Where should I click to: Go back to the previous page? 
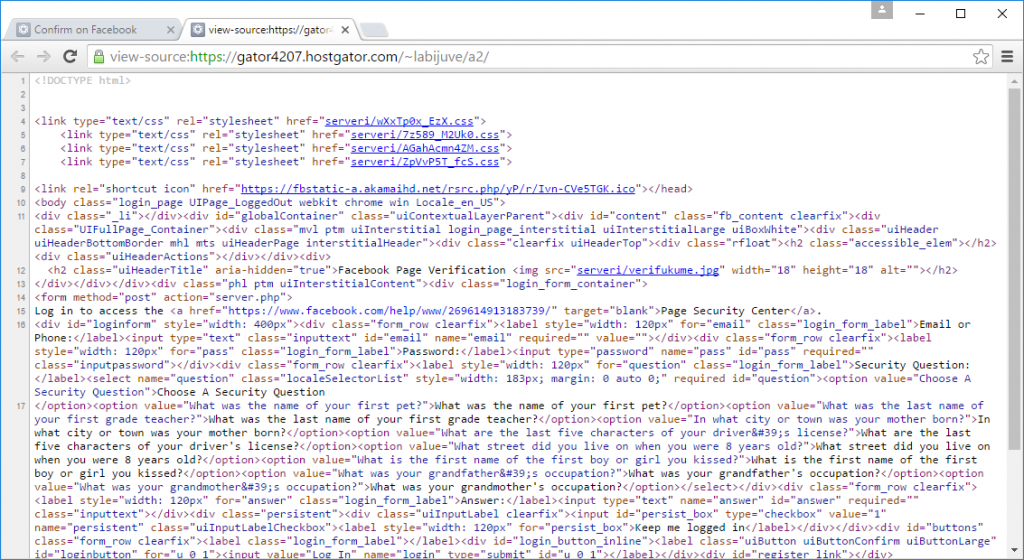coord(18,57)
